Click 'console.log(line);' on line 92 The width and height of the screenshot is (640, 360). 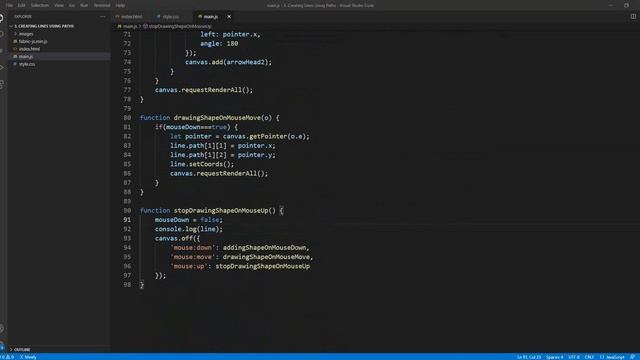(189, 229)
